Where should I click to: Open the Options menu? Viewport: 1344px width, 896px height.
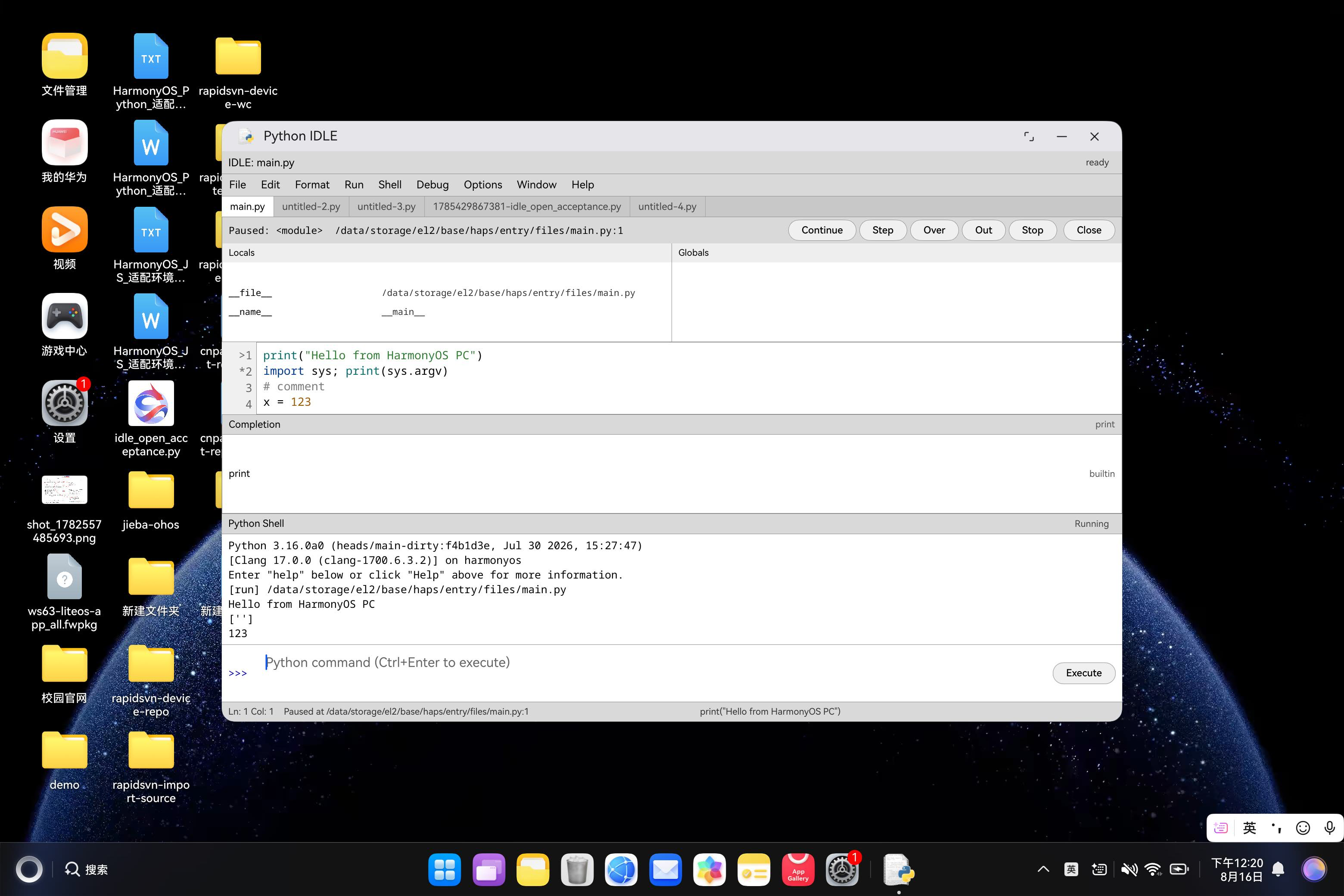tap(483, 184)
